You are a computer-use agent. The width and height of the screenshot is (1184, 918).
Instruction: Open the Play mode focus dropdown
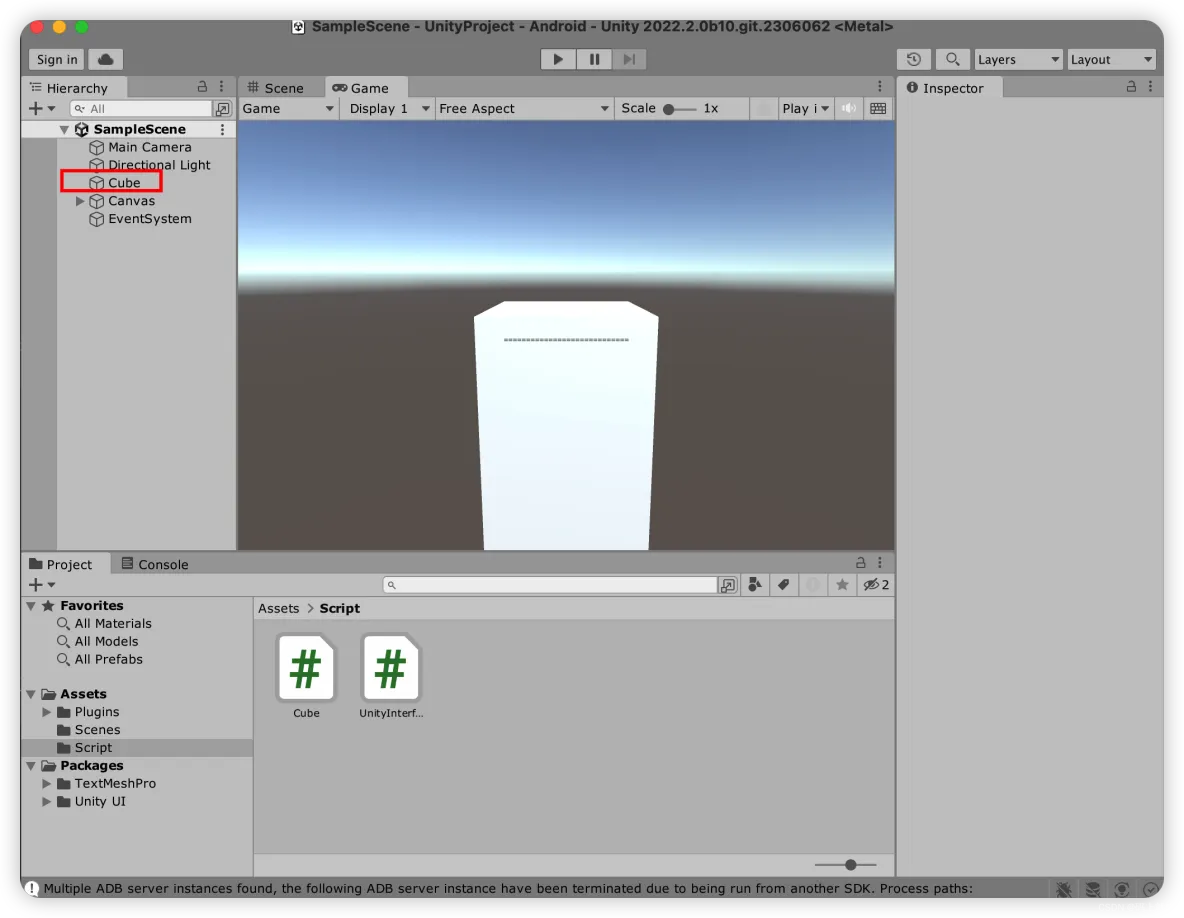coord(805,108)
